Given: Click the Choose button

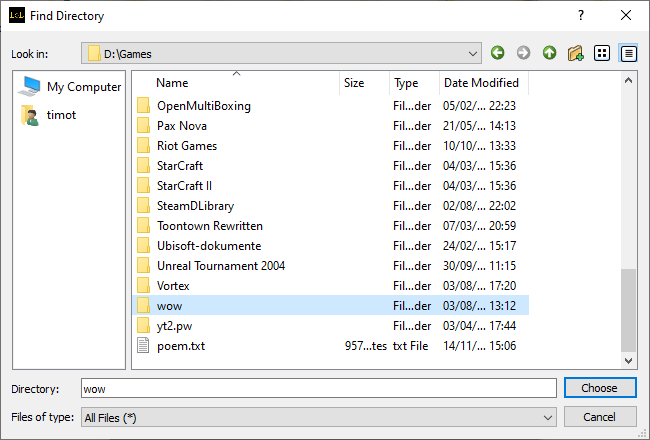Looking at the screenshot, I should click(599, 388).
